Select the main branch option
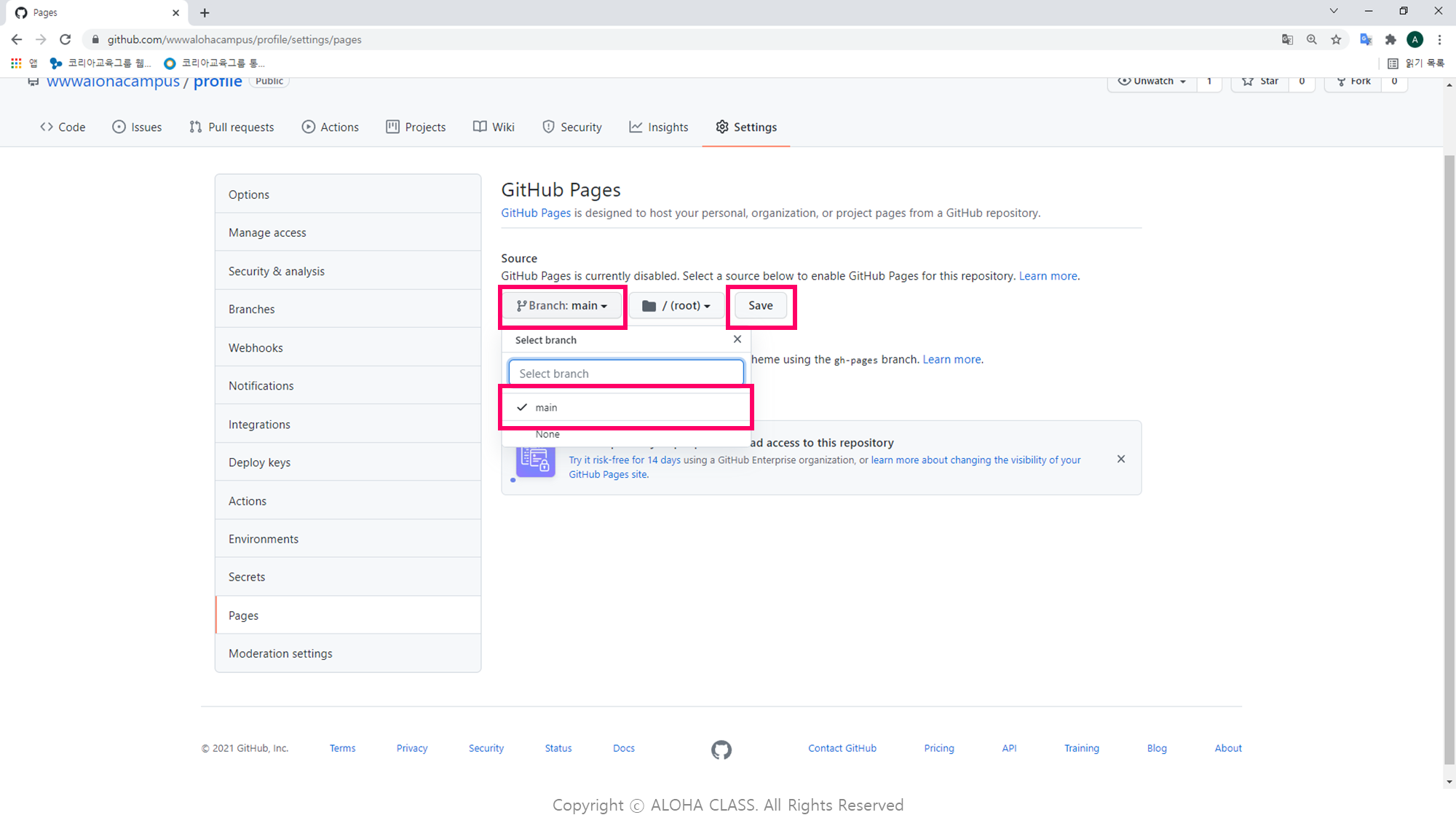 click(626, 407)
